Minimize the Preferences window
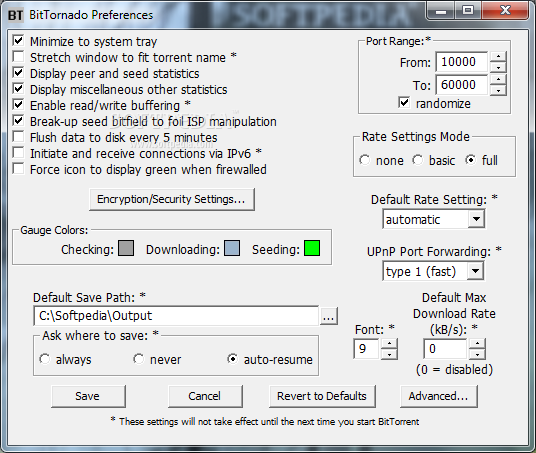 click(441, 11)
